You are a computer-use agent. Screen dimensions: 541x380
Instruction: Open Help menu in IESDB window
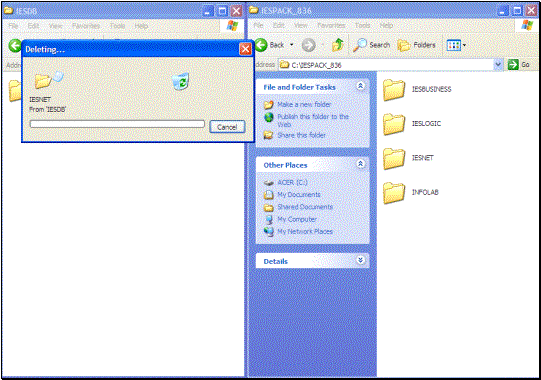[141, 26]
